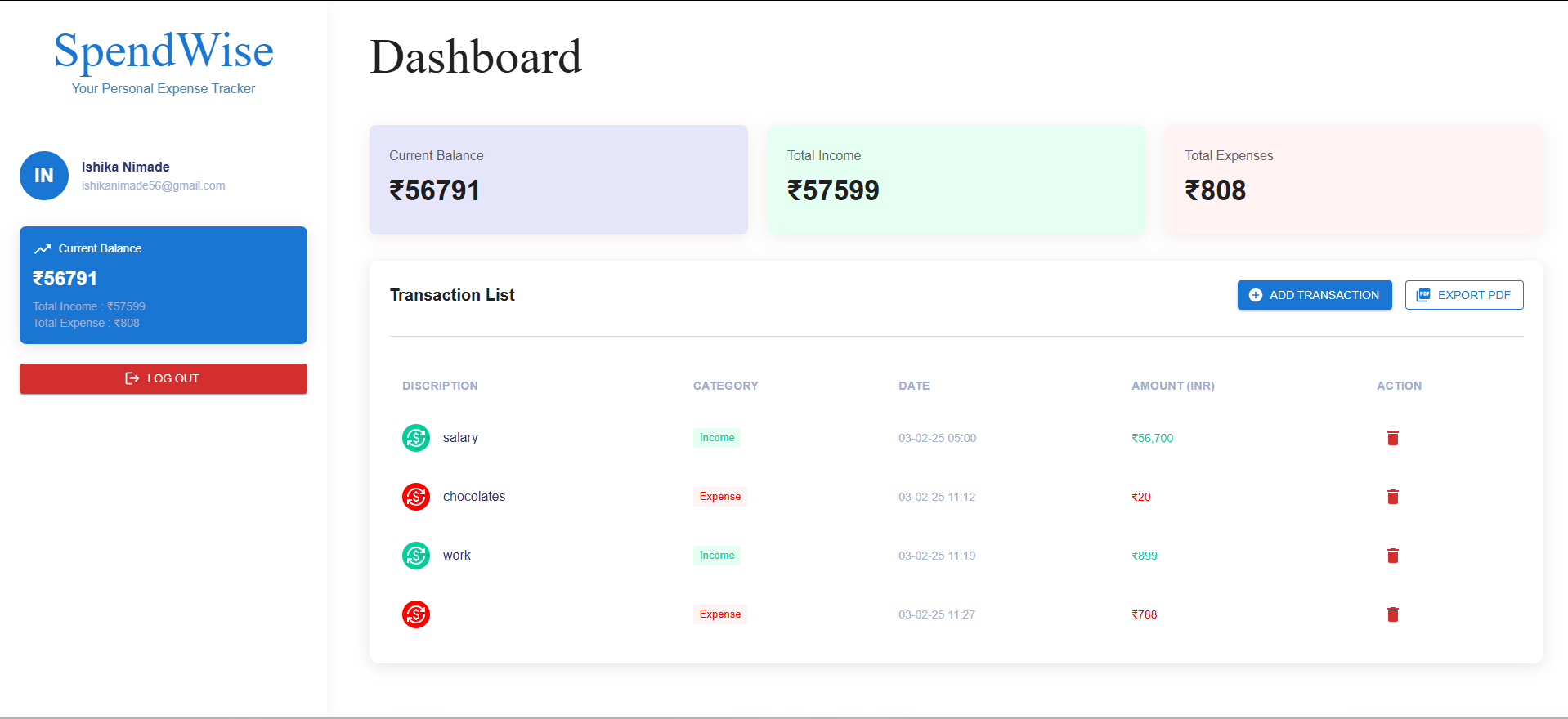Click the trash icon for work entry
This screenshot has height=719, width=1568.
(x=1393, y=556)
